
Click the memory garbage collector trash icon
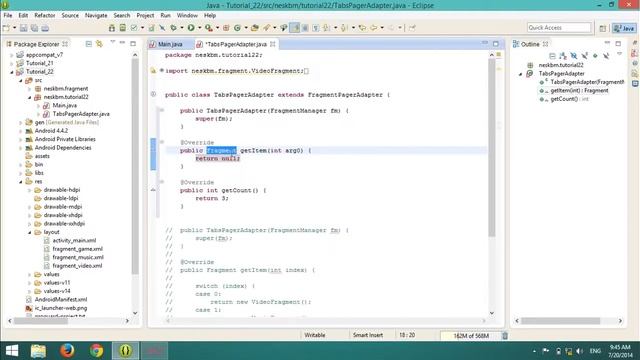pyautogui.click(x=505, y=336)
